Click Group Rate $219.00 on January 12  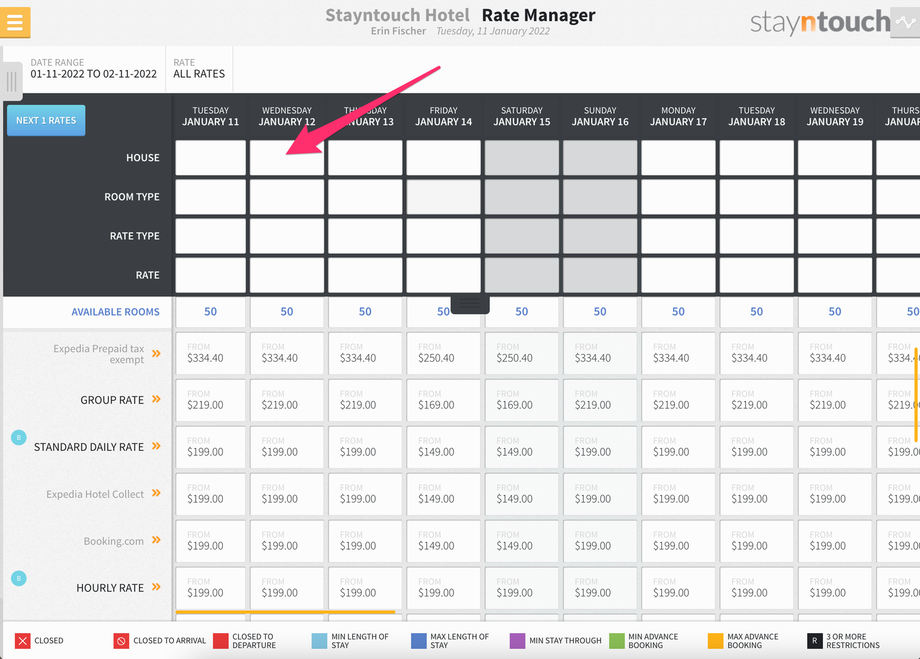[x=287, y=400]
